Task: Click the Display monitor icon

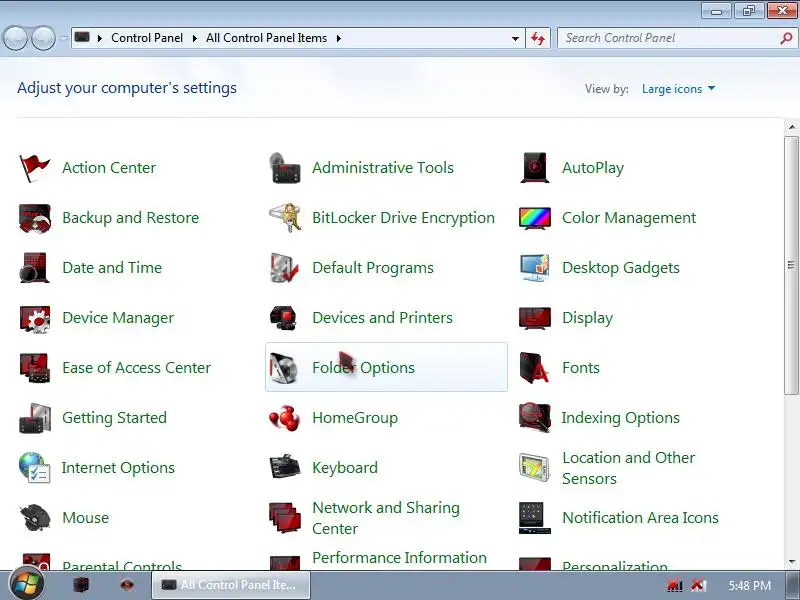Action: pos(535,318)
